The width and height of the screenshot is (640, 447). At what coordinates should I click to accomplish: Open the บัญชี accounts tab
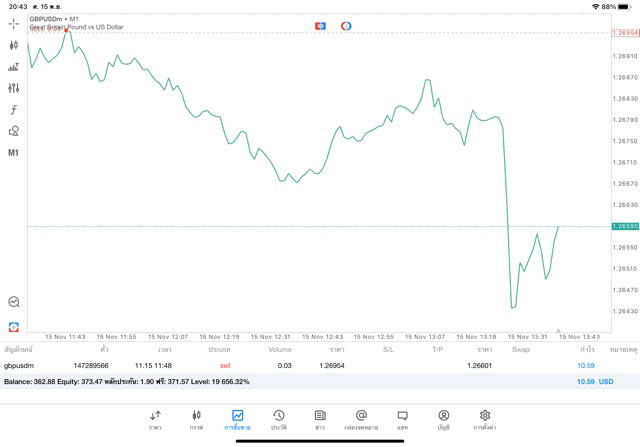coord(443,419)
